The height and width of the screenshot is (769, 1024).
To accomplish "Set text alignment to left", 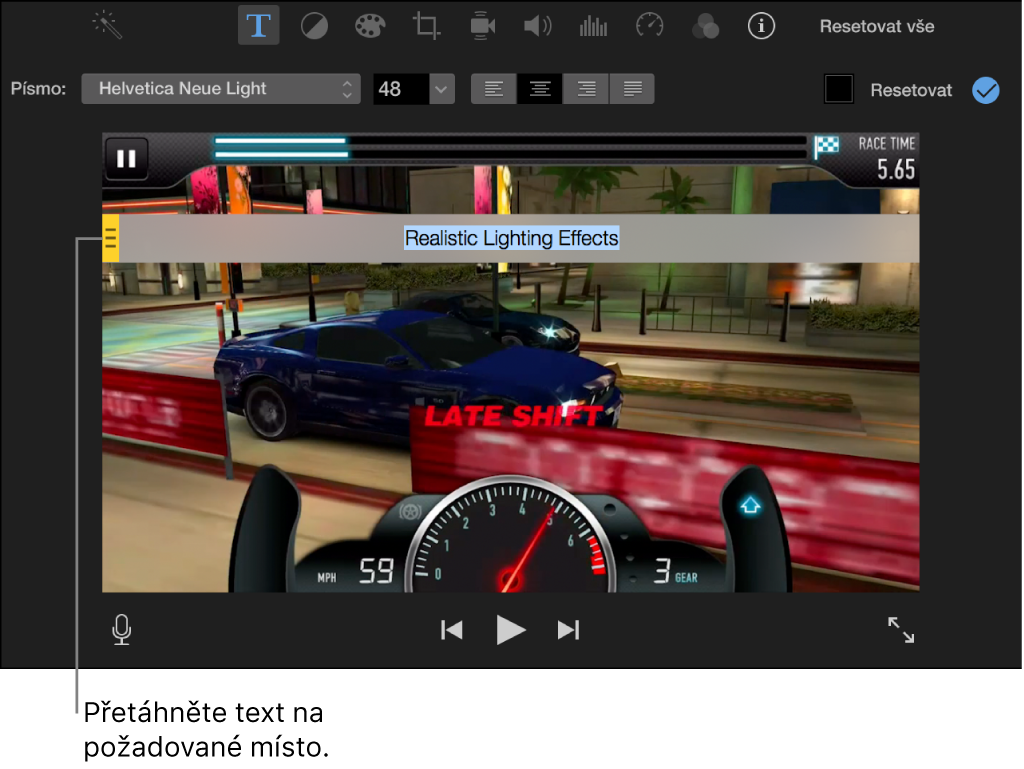I will 494,89.
